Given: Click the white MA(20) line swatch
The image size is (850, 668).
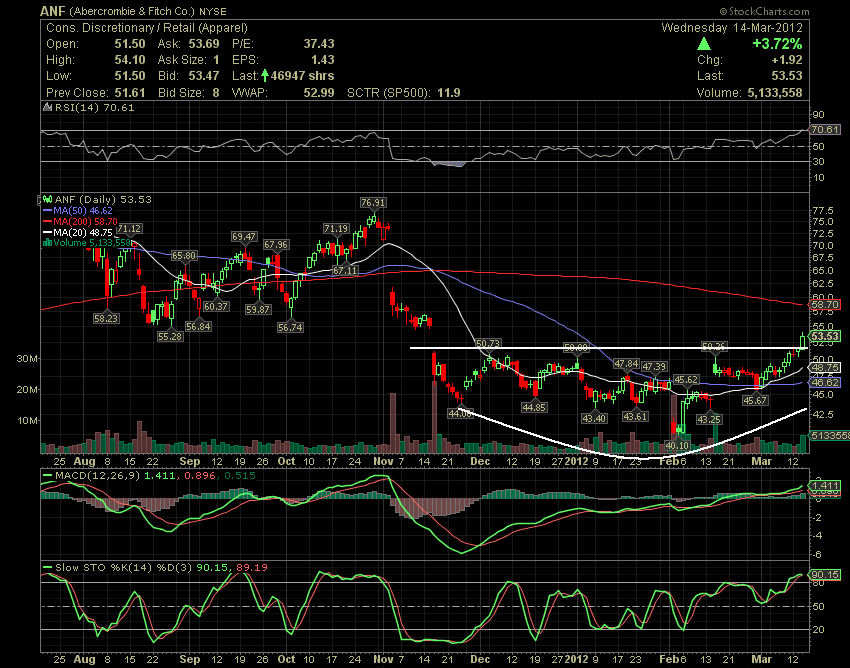Looking at the screenshot, I should pos(47,232).
